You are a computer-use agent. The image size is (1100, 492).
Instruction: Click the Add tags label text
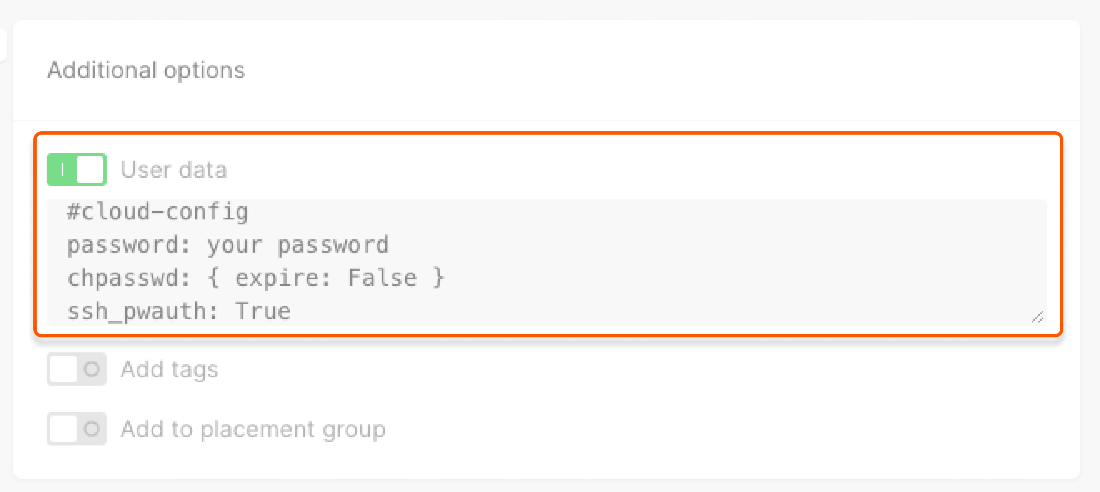point(169,370)
